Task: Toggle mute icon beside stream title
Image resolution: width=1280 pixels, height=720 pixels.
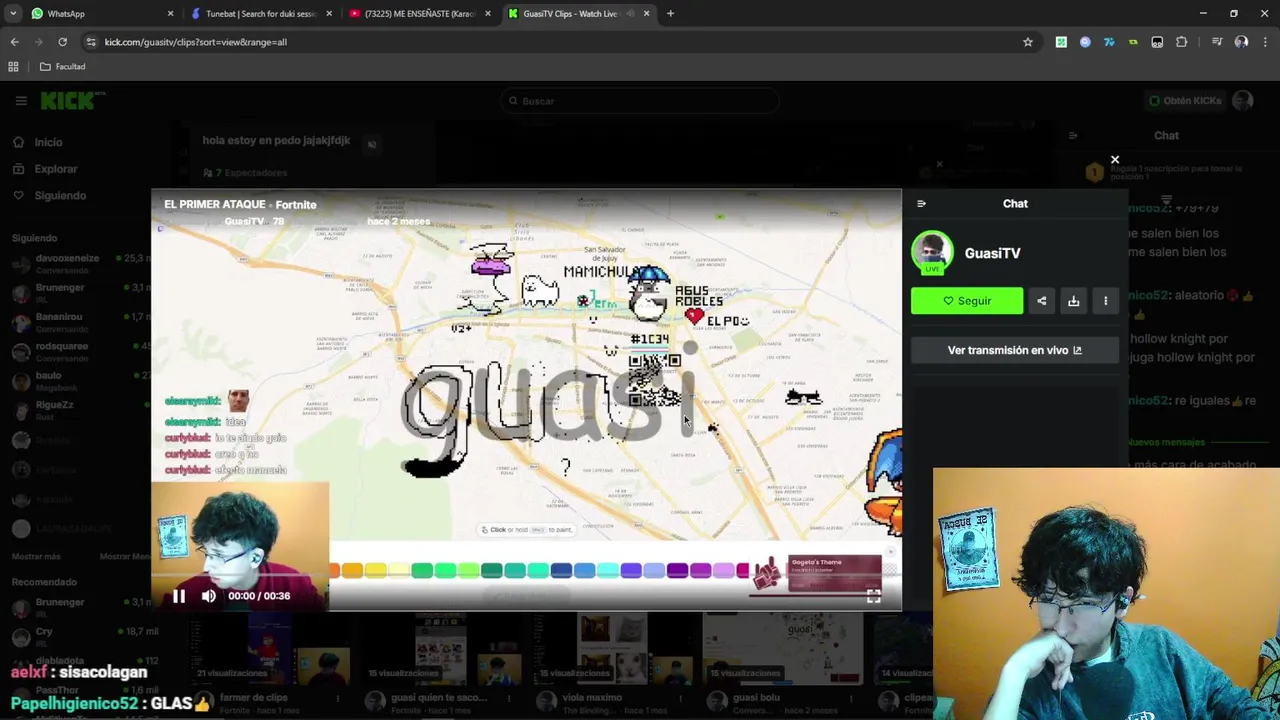Action: point(371,144)
